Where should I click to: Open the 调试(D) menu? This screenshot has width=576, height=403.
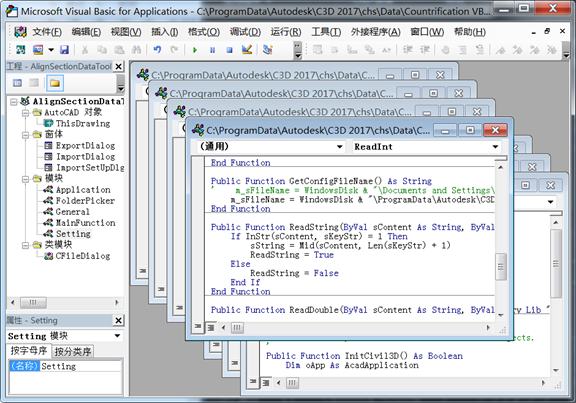tap(245, 32)
